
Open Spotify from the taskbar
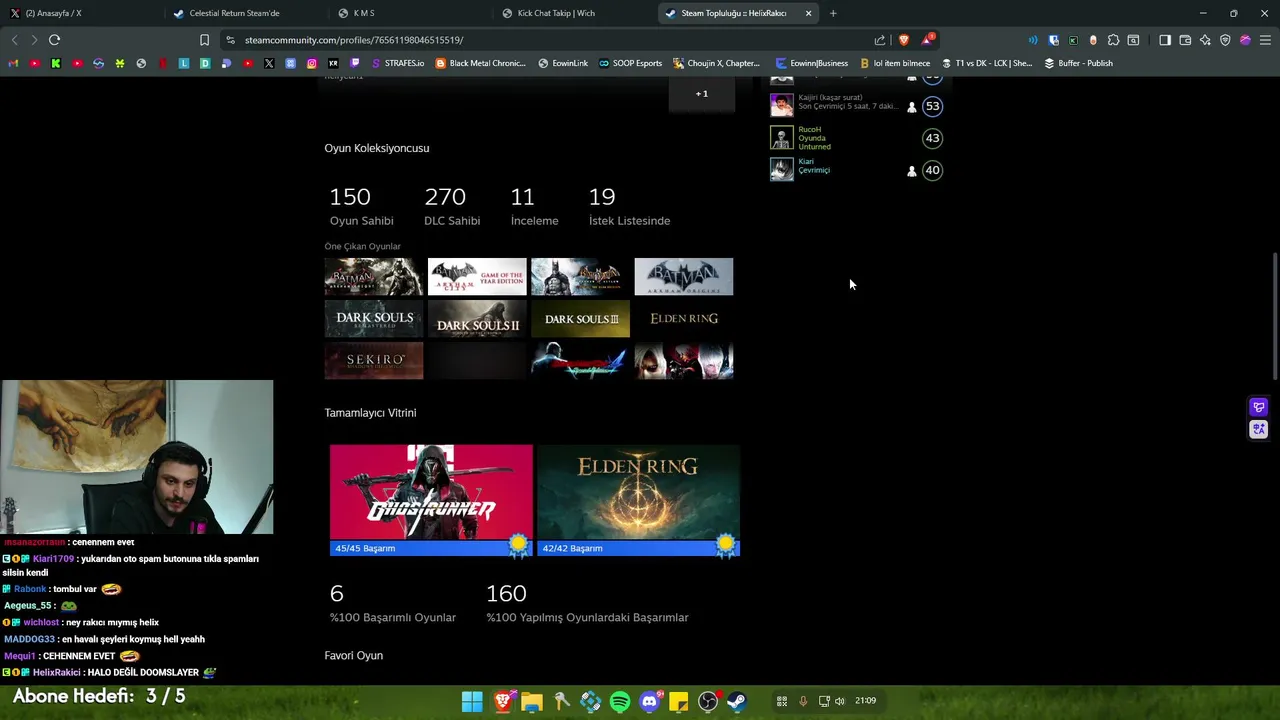pos(620,701)
